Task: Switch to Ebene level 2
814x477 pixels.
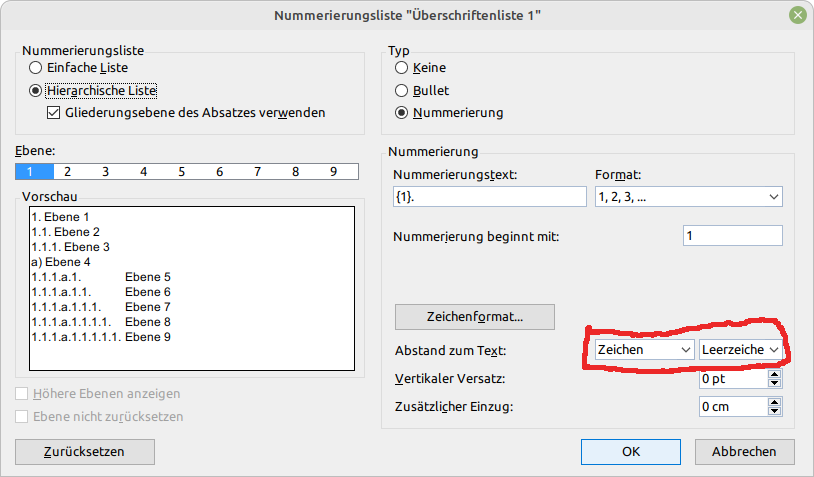Action: coord(68,172)
